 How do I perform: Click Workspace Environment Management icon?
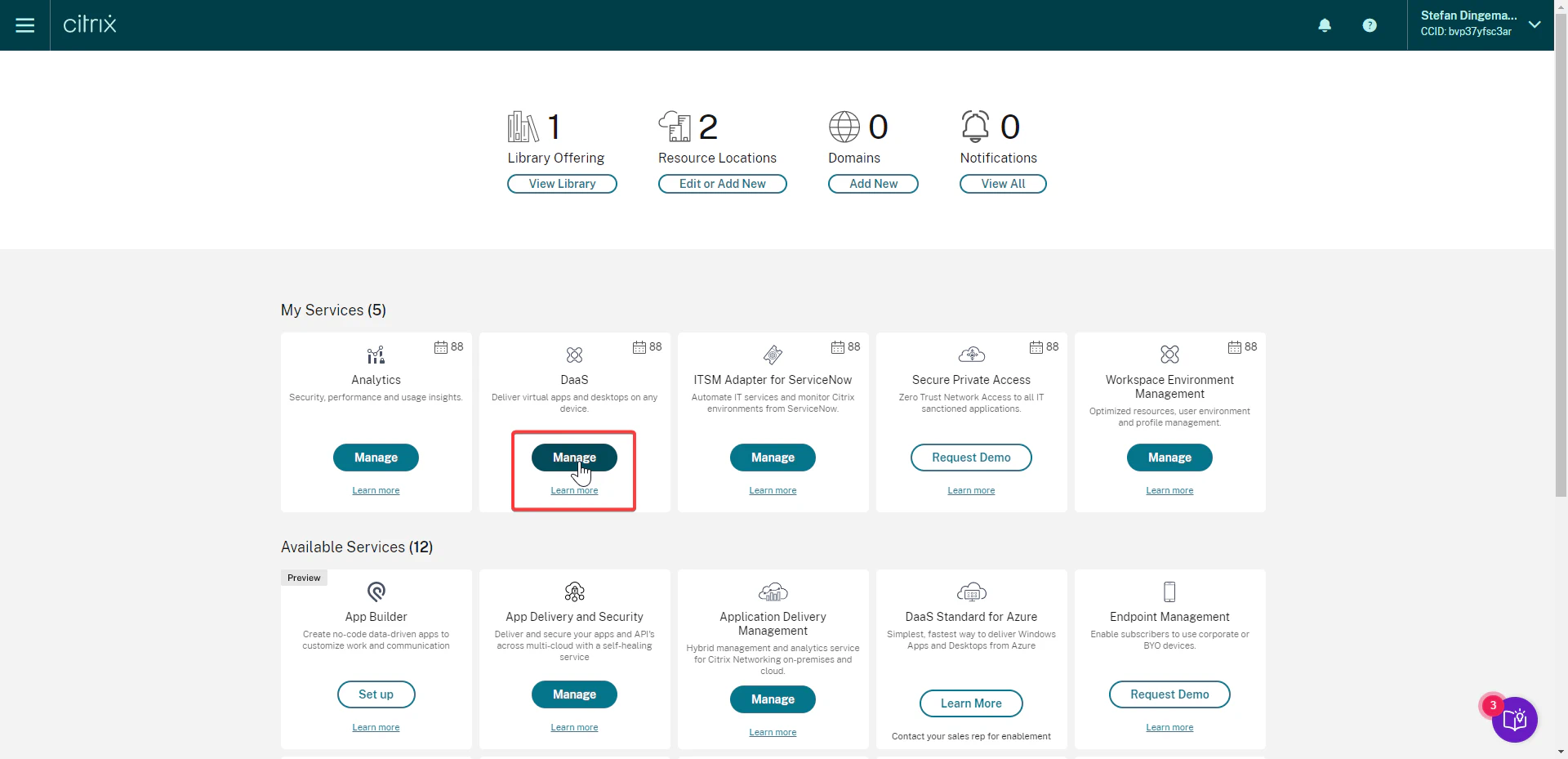tap(1169, 355)
